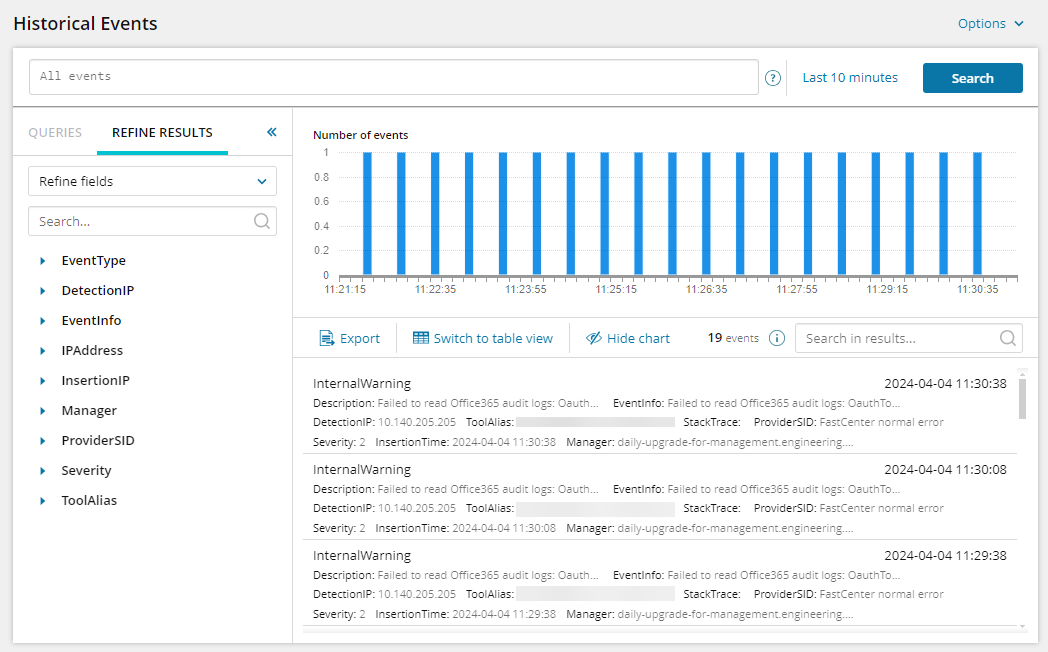Expand the ToolAlias tree item
The width and height of the screenshot is (1048, 652).
click(43, 501)
